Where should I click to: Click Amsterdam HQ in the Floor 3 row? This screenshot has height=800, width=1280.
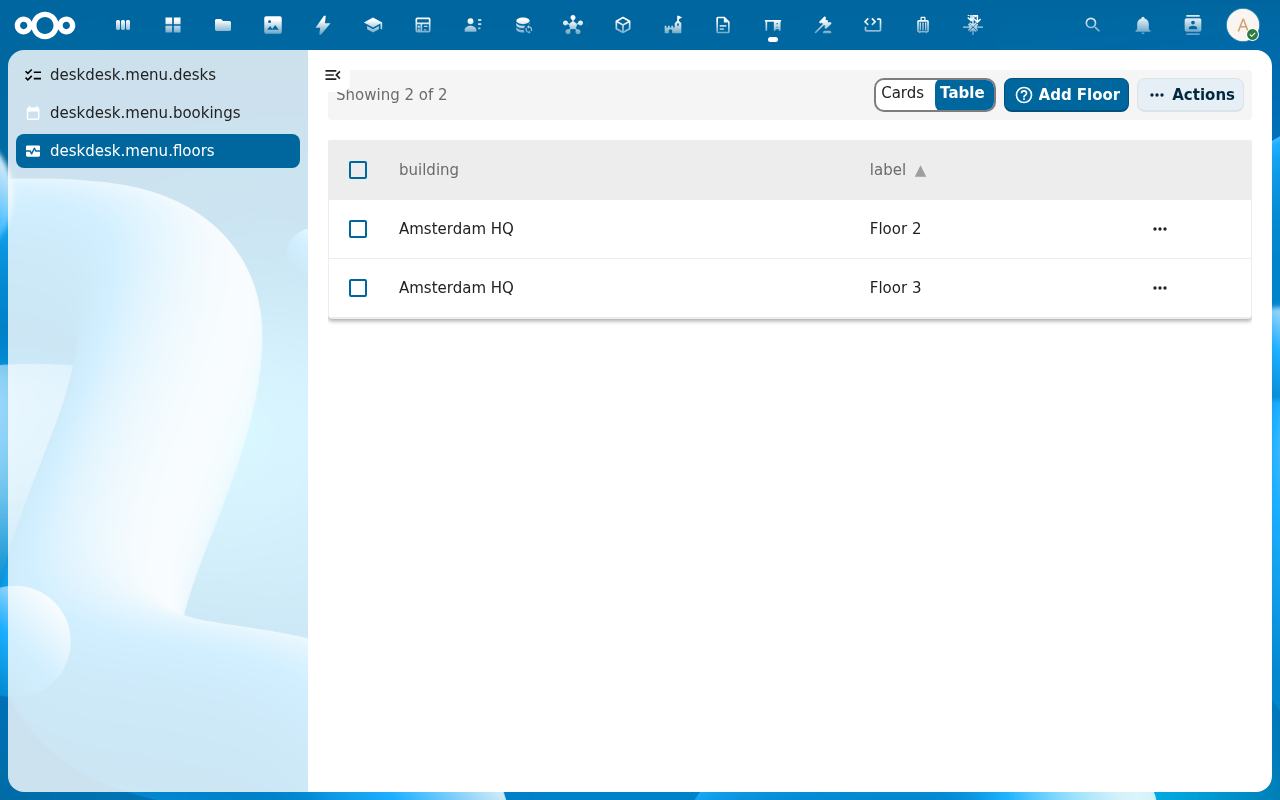(456, 288)
